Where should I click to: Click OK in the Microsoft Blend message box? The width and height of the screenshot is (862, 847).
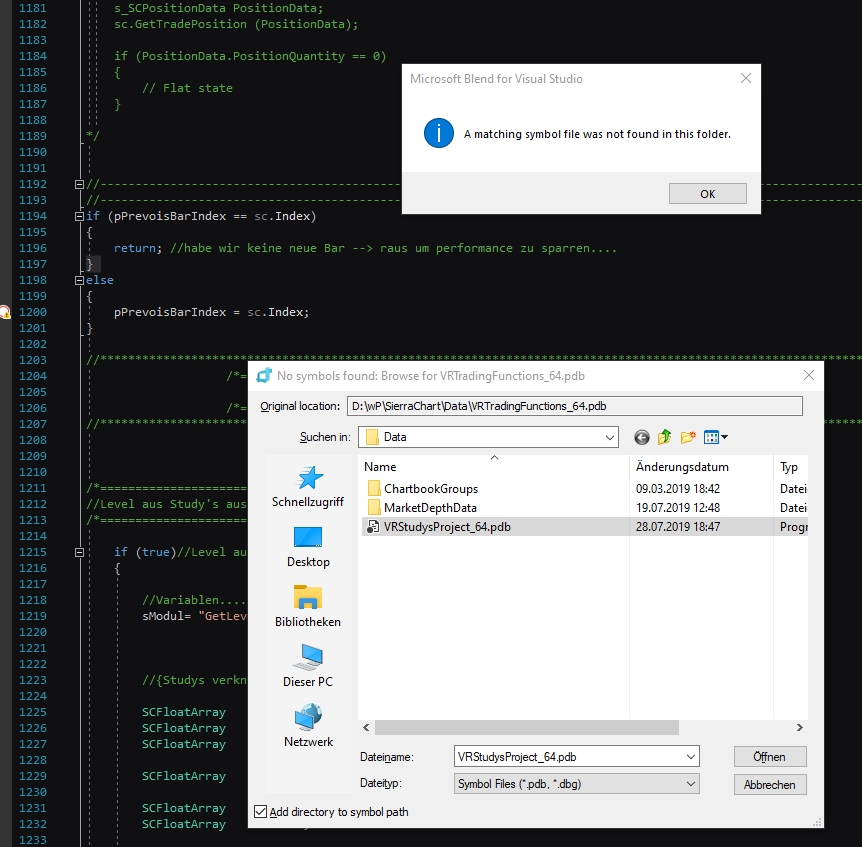(x=708, y=193)
